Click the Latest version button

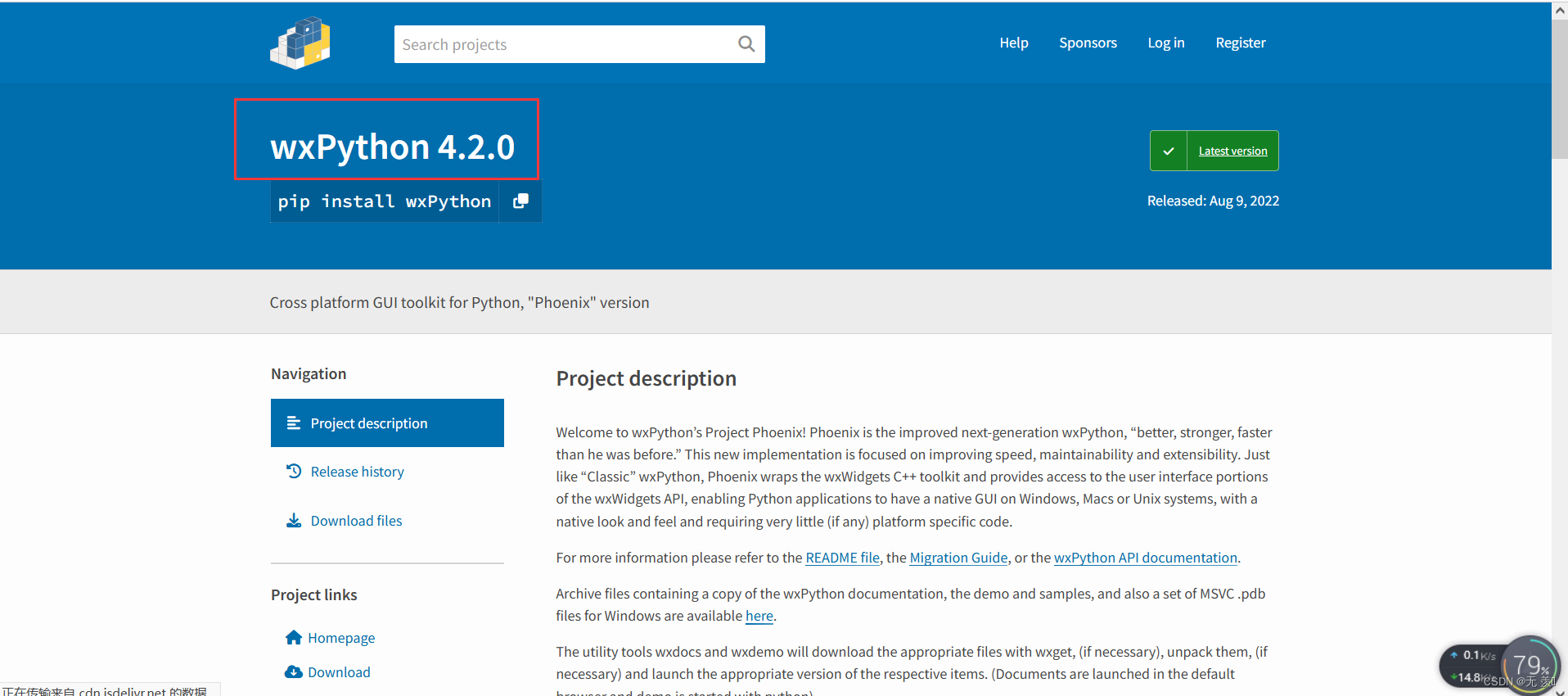click(x=1214, y=151)
